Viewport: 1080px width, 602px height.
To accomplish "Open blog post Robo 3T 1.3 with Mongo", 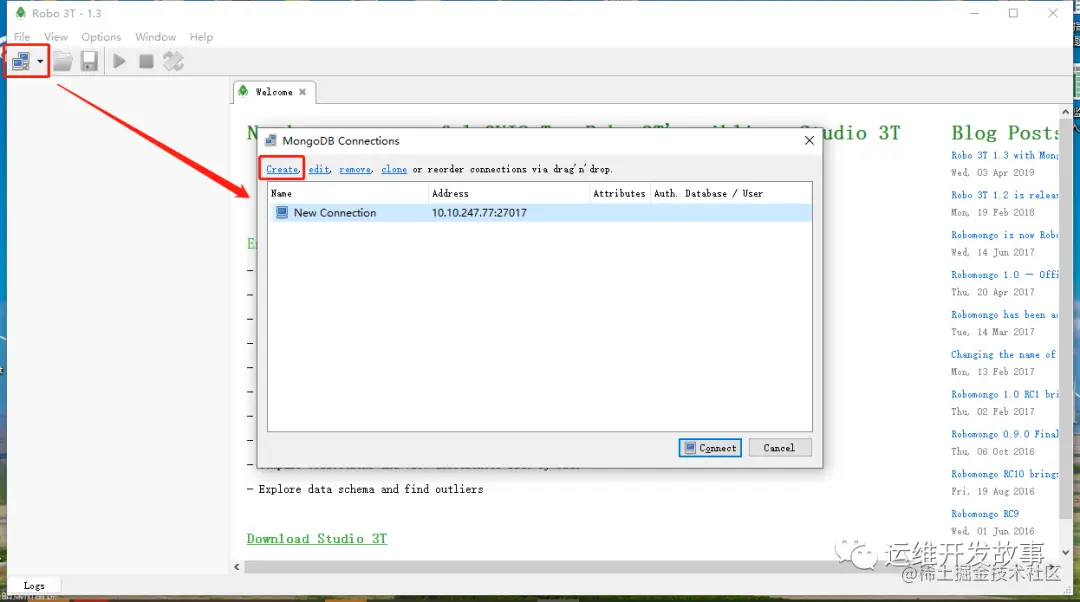I will (1004, 156).
